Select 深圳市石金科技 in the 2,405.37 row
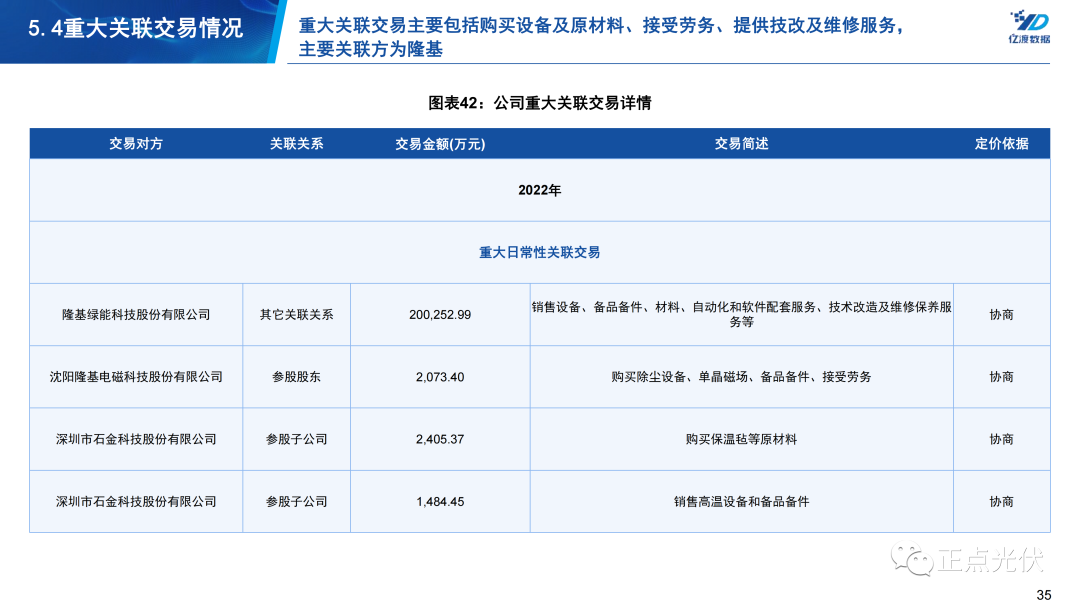 tap(136, 439)
